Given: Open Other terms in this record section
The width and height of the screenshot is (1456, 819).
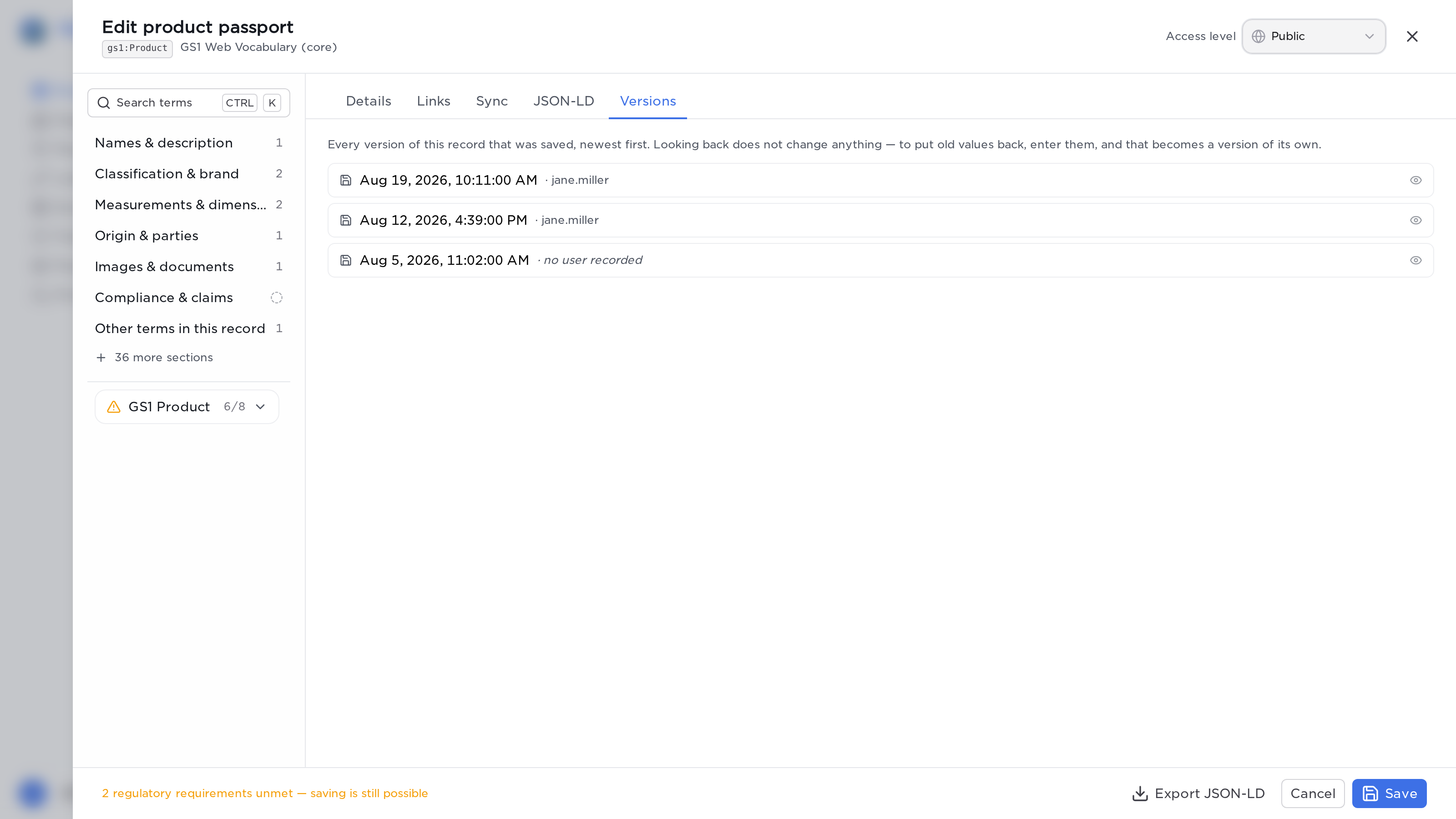Looking at the screenshot, I should (189, 329).
